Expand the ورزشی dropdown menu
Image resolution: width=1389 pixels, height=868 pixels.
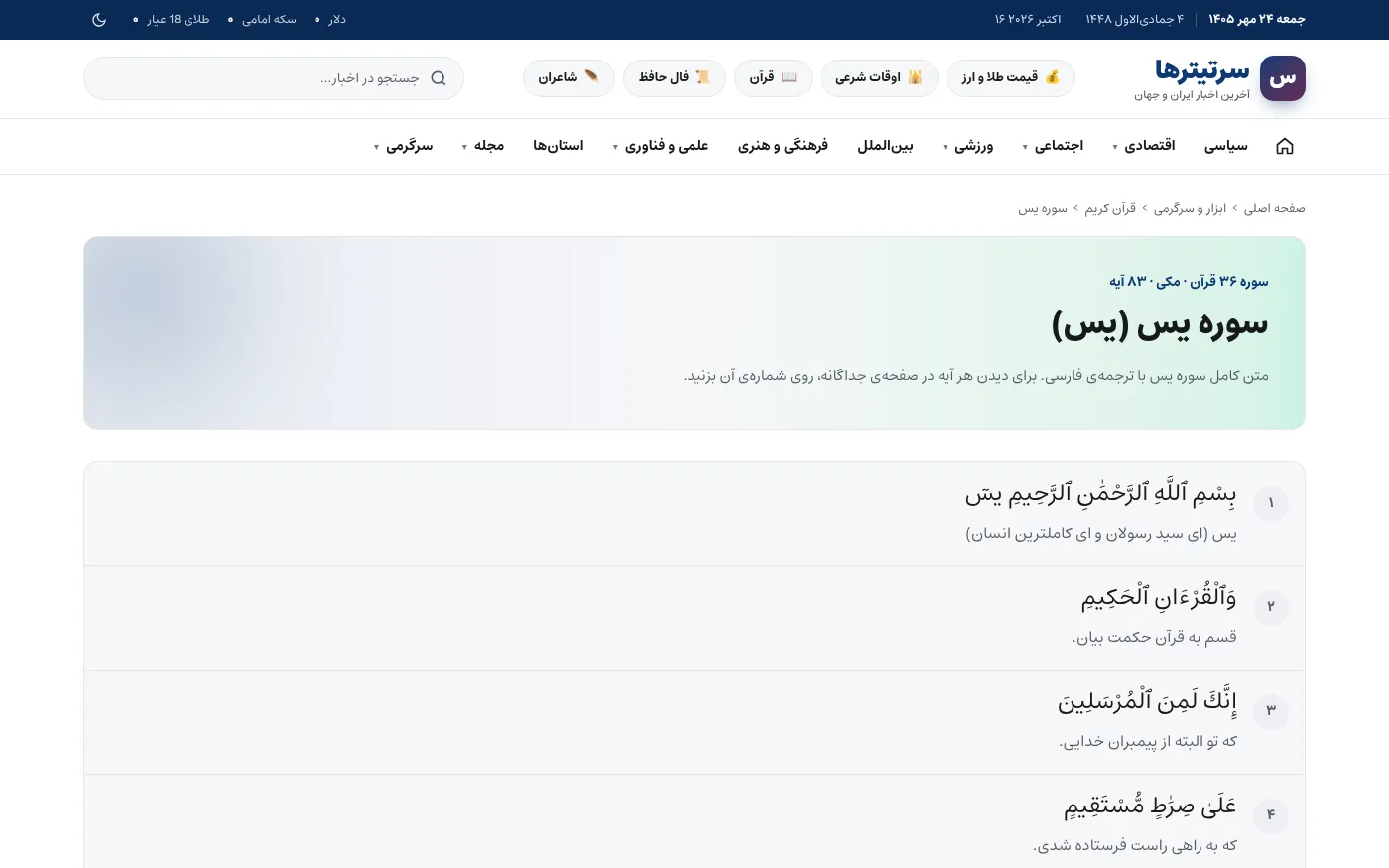(968, 146)
